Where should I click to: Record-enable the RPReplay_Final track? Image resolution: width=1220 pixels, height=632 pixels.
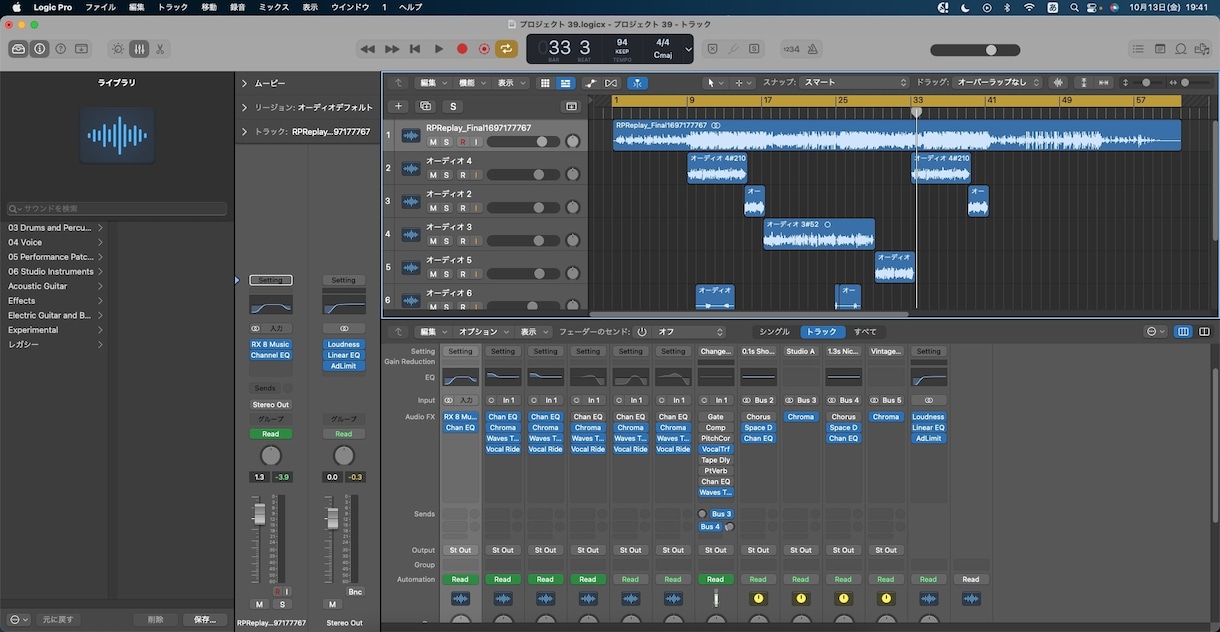point(462,142)
